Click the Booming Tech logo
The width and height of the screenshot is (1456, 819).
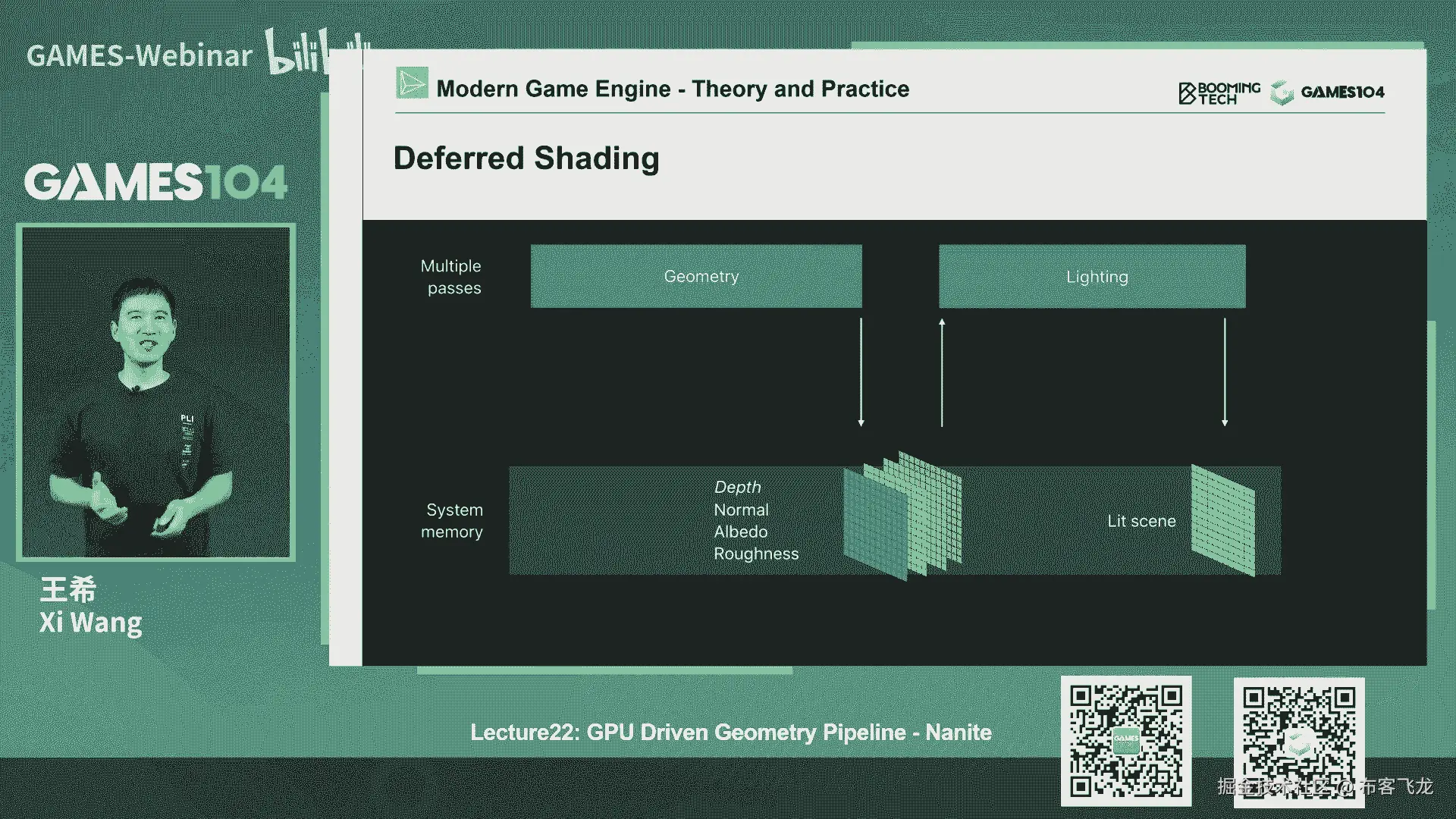1219,93
